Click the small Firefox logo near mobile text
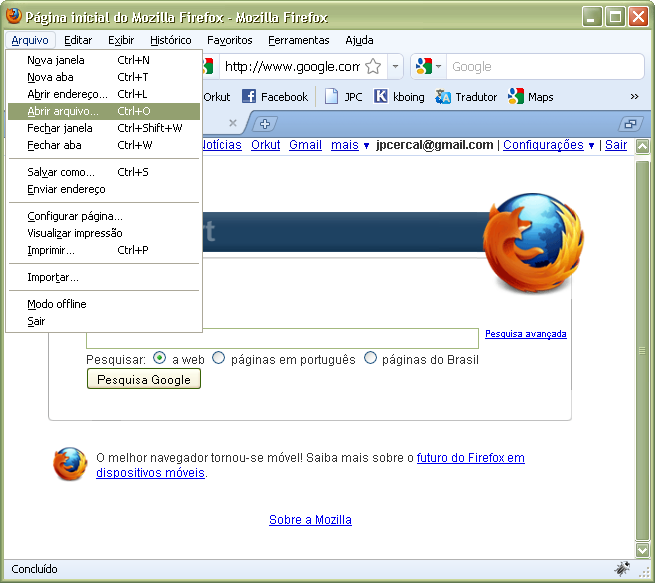The height and width of the screenshot is (583, 655). (70, 464)
